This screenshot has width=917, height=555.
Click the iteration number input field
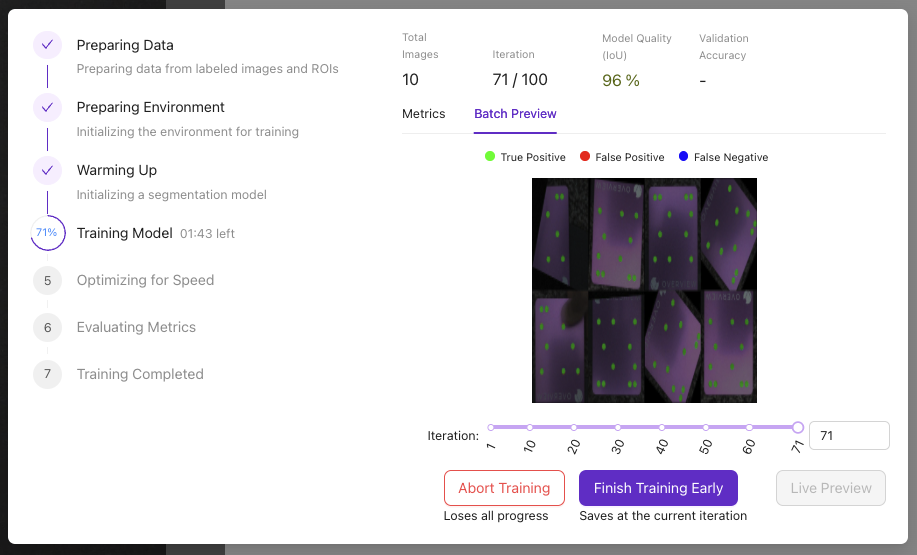pyautogui.click(x=848, y=436)
